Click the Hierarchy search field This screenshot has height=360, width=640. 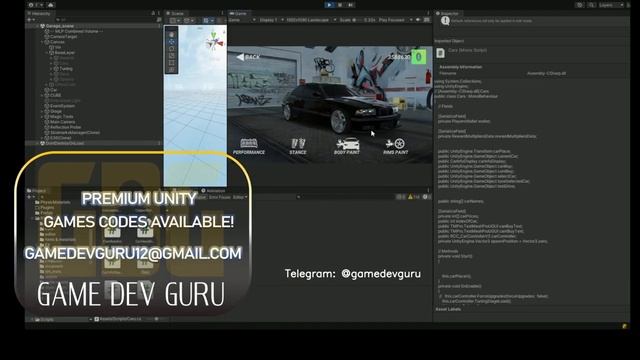point(106,20)
